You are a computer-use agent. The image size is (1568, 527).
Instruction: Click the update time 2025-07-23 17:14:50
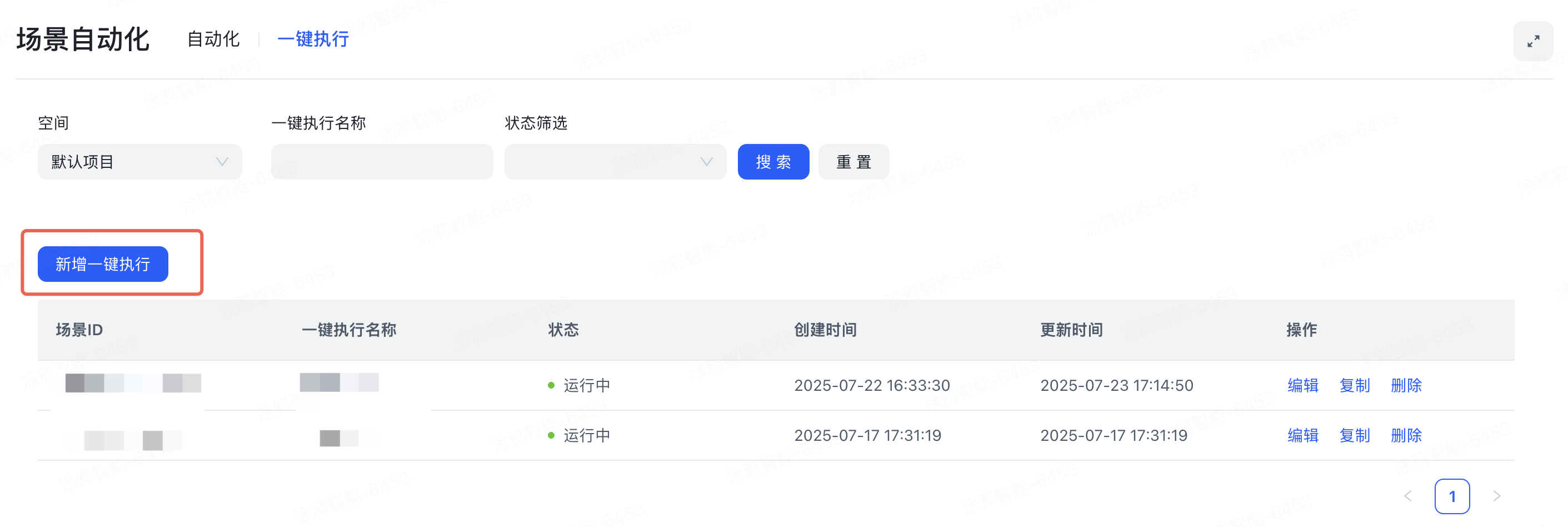1116,385
